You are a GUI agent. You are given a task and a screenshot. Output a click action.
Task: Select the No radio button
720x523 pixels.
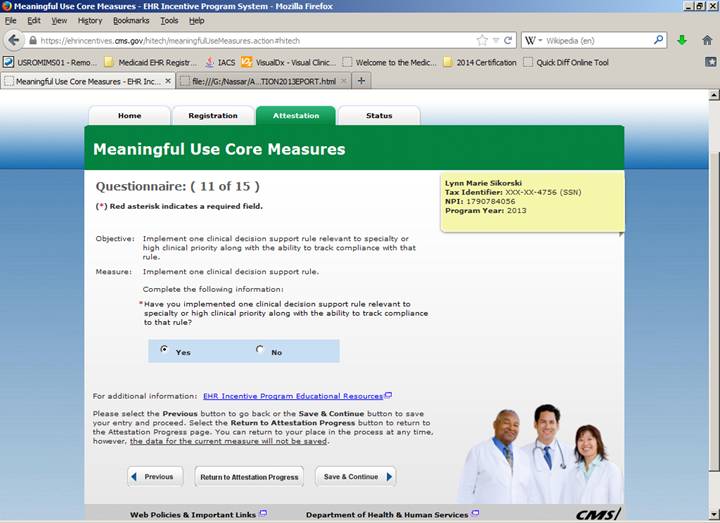(260, 350)
